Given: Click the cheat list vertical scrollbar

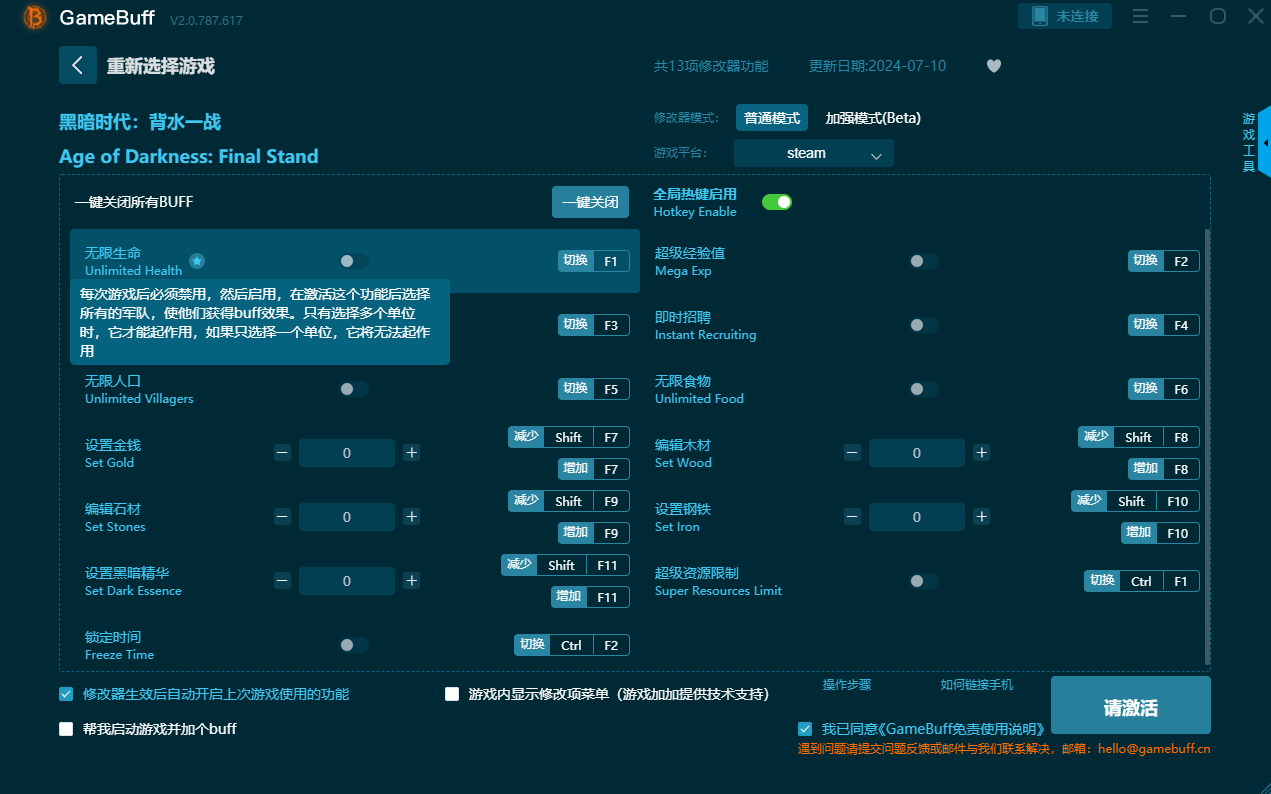Looking at the screenshot, I should [1206, 446].
